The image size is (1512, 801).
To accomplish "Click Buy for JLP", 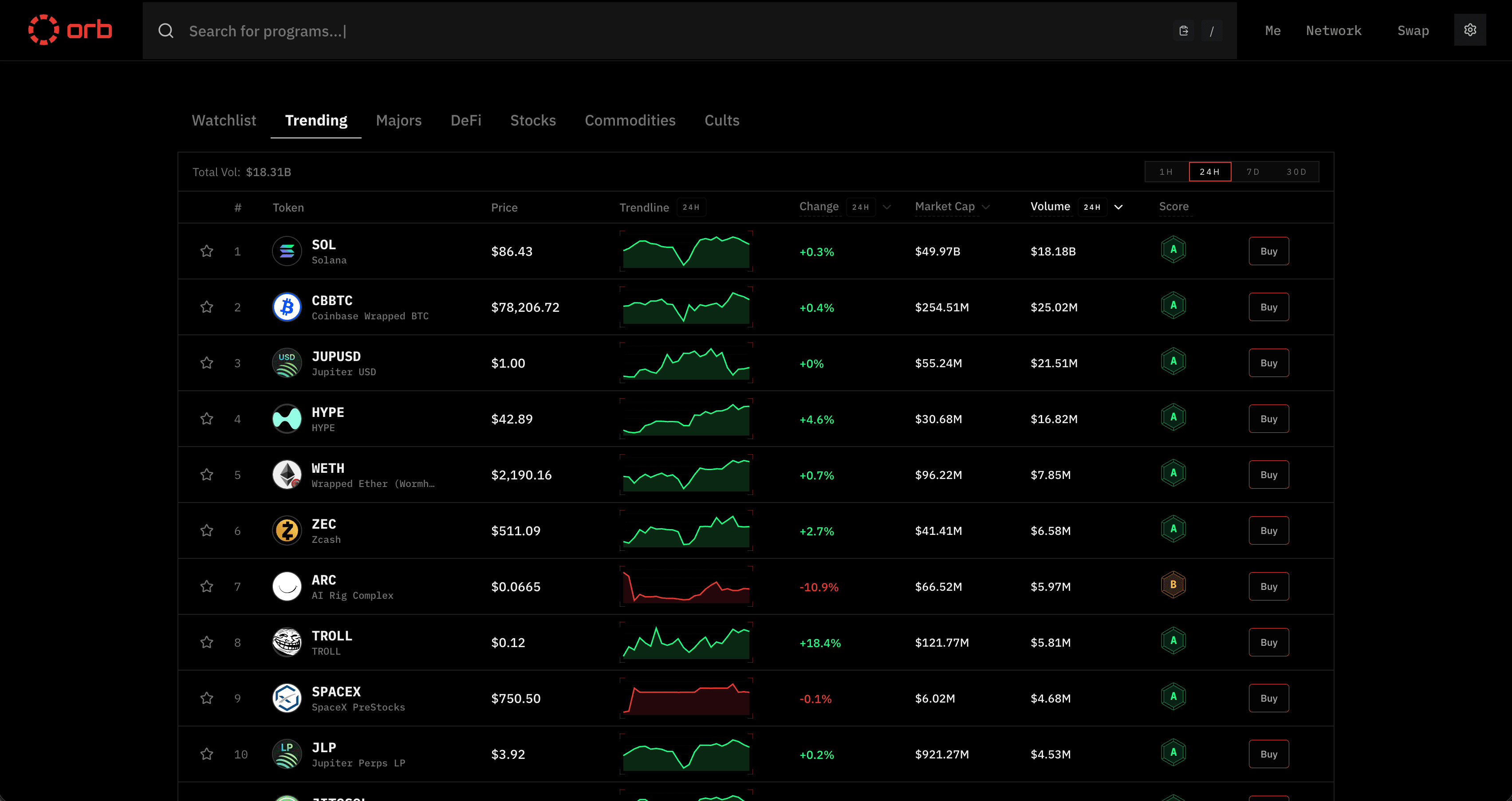I will tap(1269, 754).
